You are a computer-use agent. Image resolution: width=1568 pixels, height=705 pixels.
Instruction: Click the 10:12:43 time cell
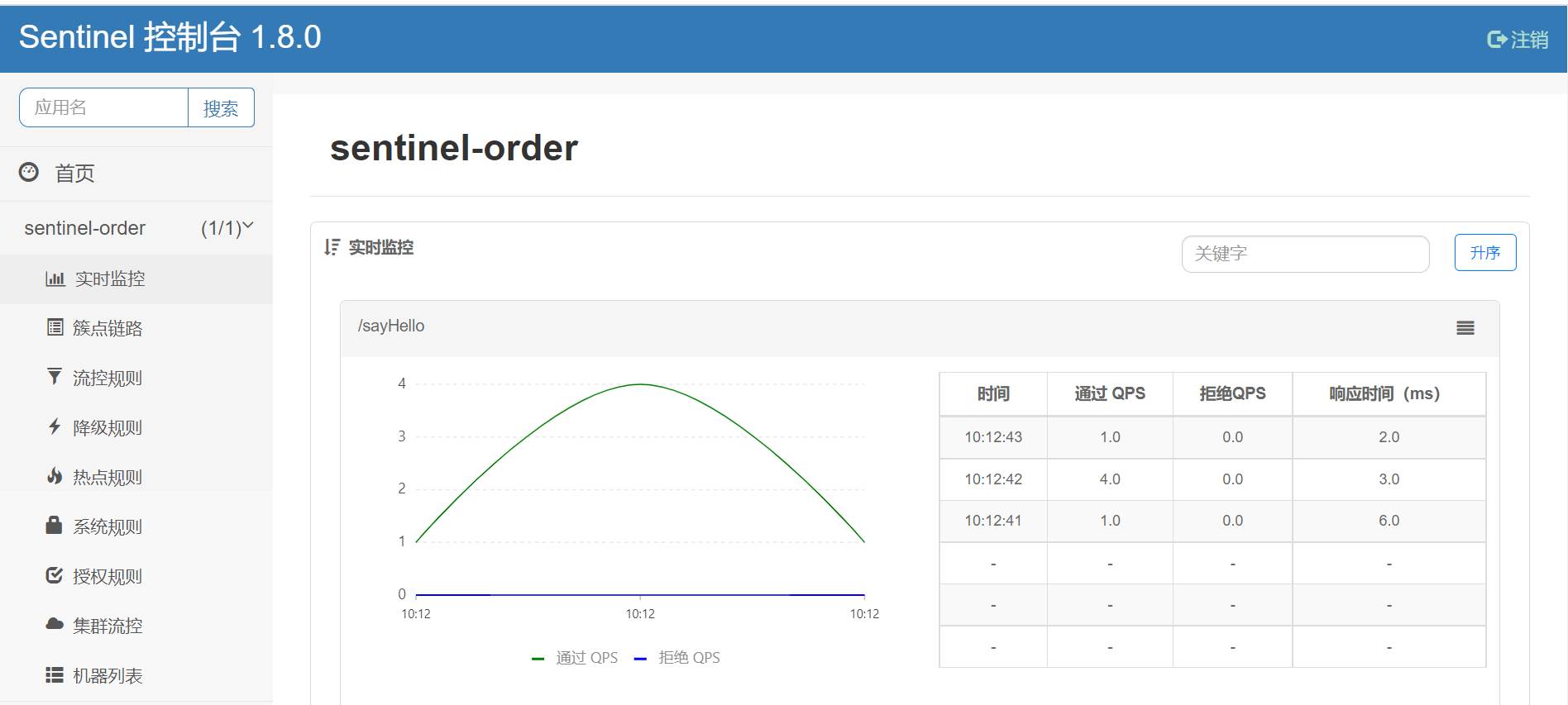click(x=993, y=437)
